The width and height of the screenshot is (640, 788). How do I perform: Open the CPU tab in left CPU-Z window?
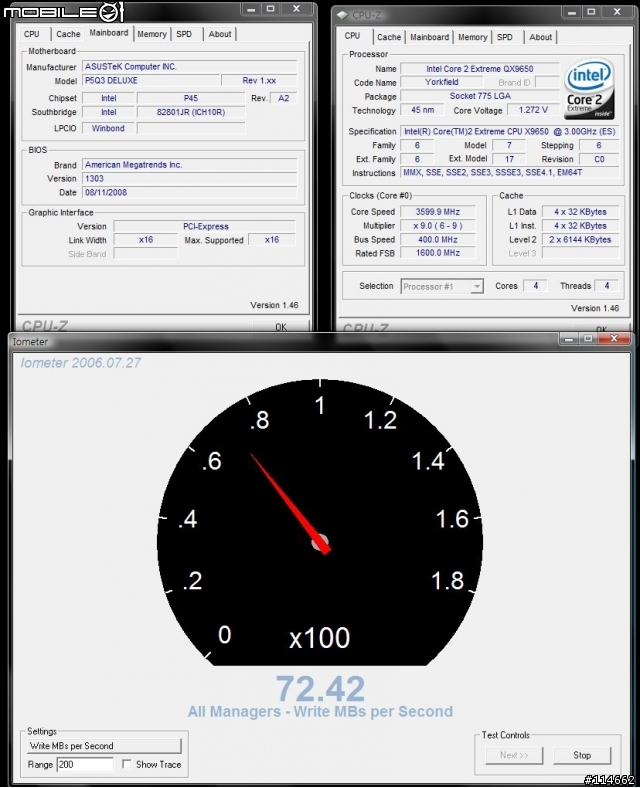pyautogui.click(x=32, y=34)
